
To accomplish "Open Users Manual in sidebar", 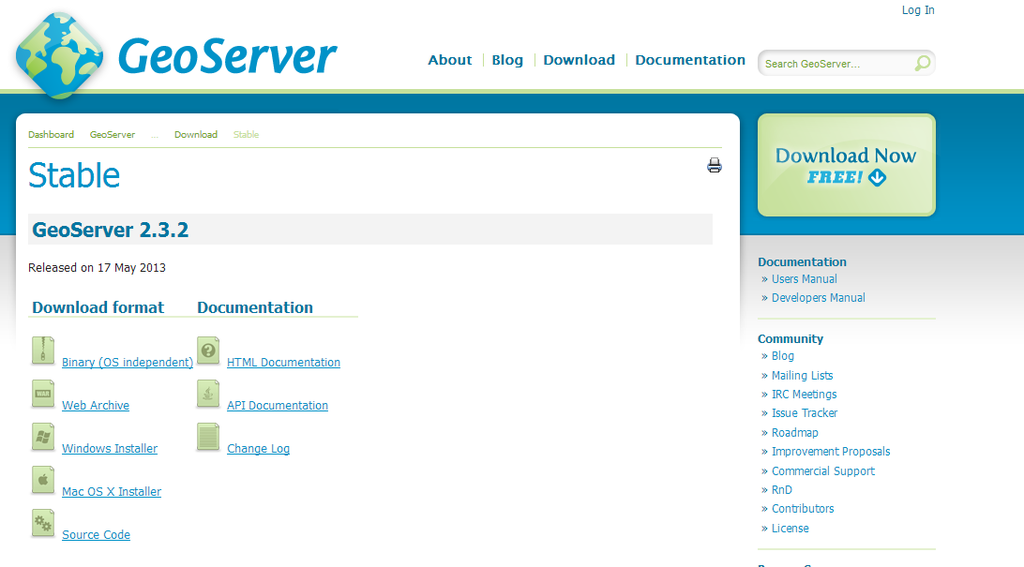I will pyautogui.click(x=804, y=279).
